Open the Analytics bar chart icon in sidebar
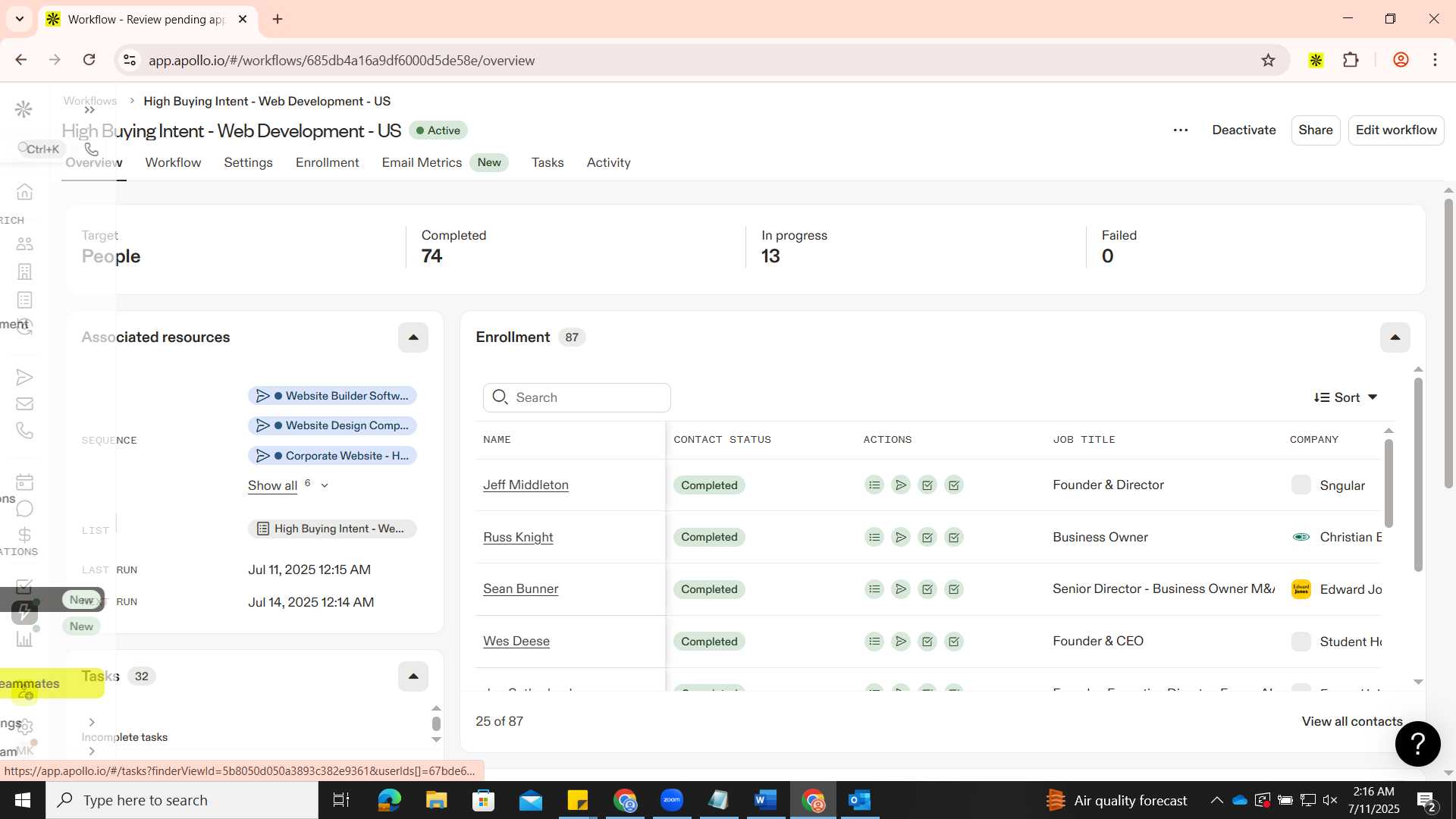The width and height of the screenshot is (1456, 819). 24,639
